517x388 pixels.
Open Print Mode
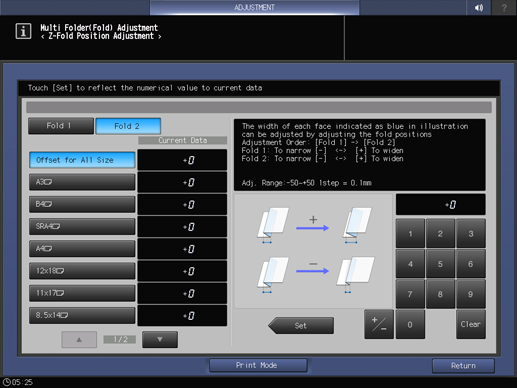point(258,365)
